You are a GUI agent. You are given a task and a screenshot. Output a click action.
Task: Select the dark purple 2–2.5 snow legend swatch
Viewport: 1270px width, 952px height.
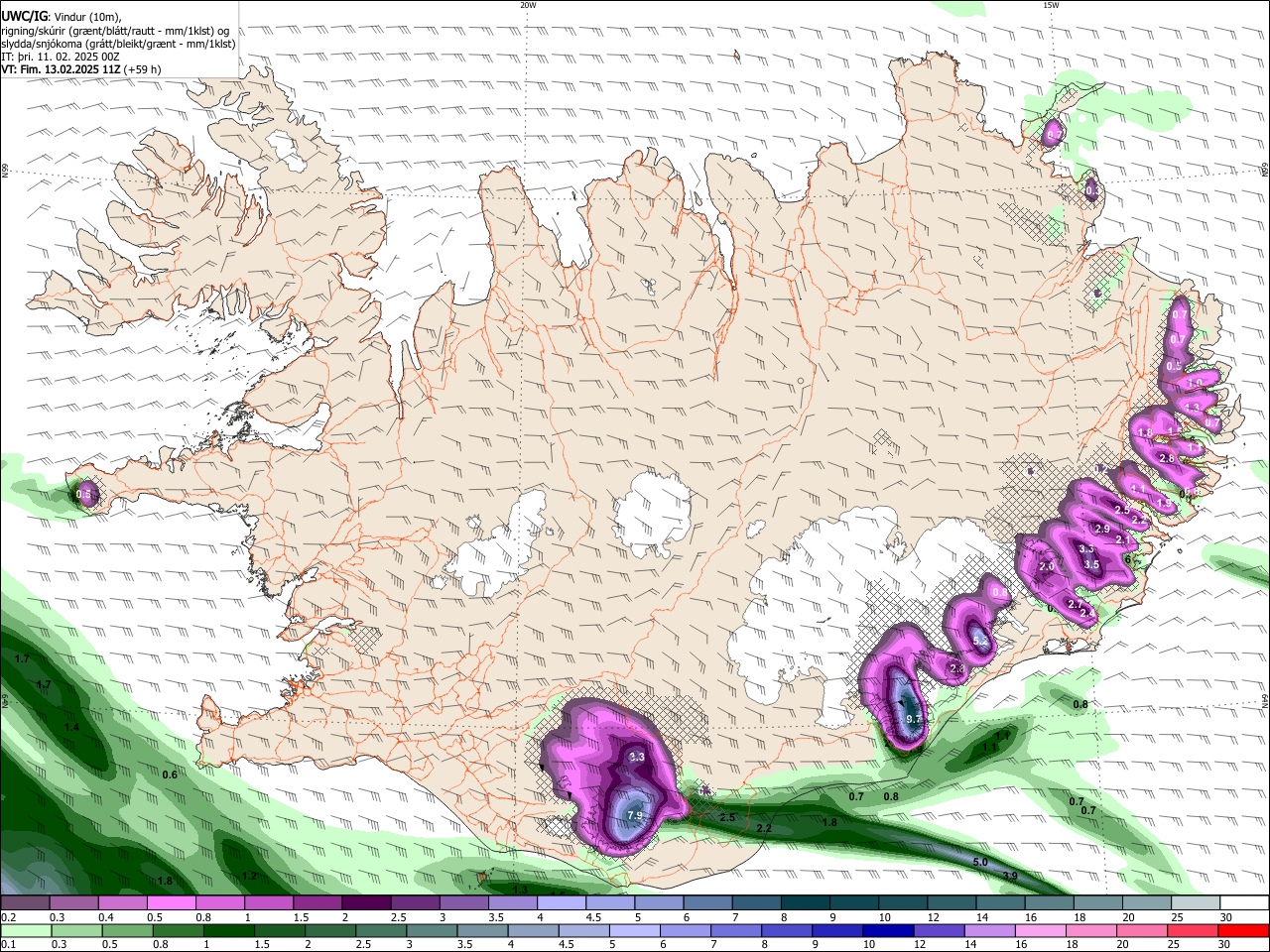(365, 903)
